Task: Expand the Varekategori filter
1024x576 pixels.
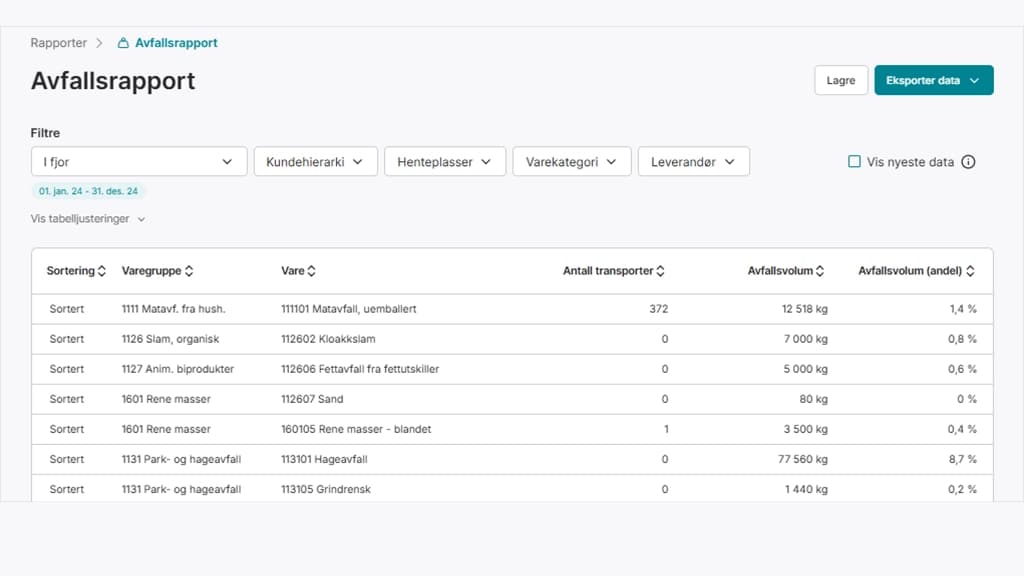Action: pos(571,161)
